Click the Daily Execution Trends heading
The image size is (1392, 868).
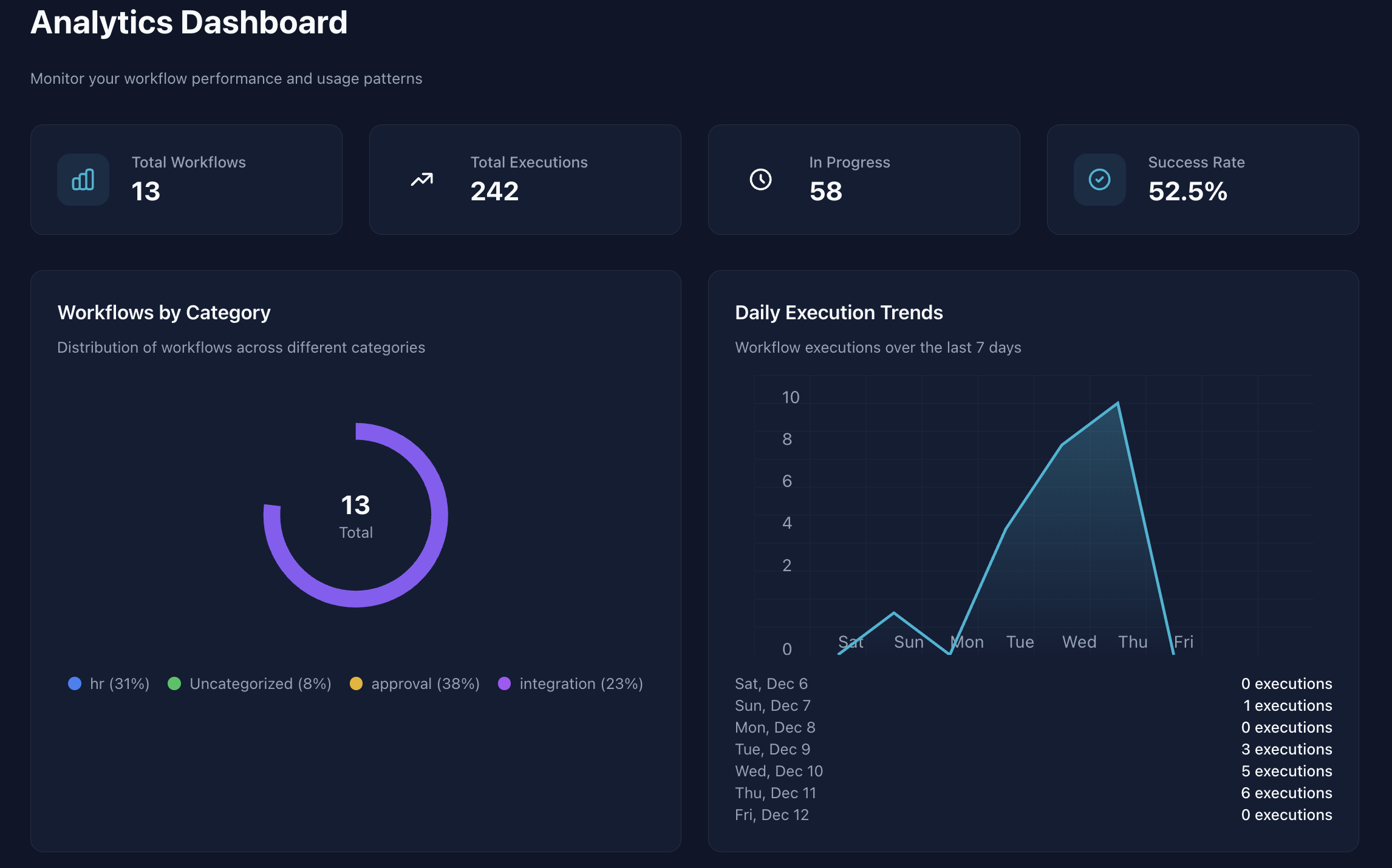(x=839, y=312)
